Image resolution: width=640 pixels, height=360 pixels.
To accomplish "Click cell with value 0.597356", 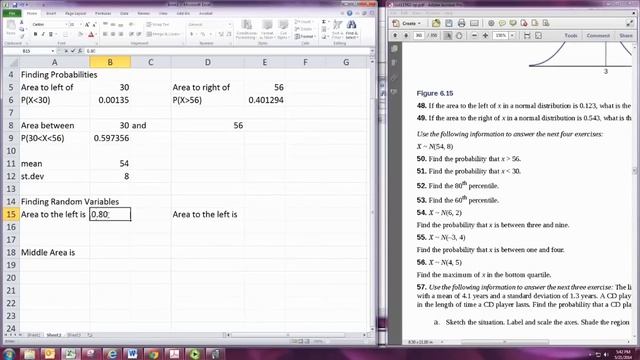I will tap(110, 138).
